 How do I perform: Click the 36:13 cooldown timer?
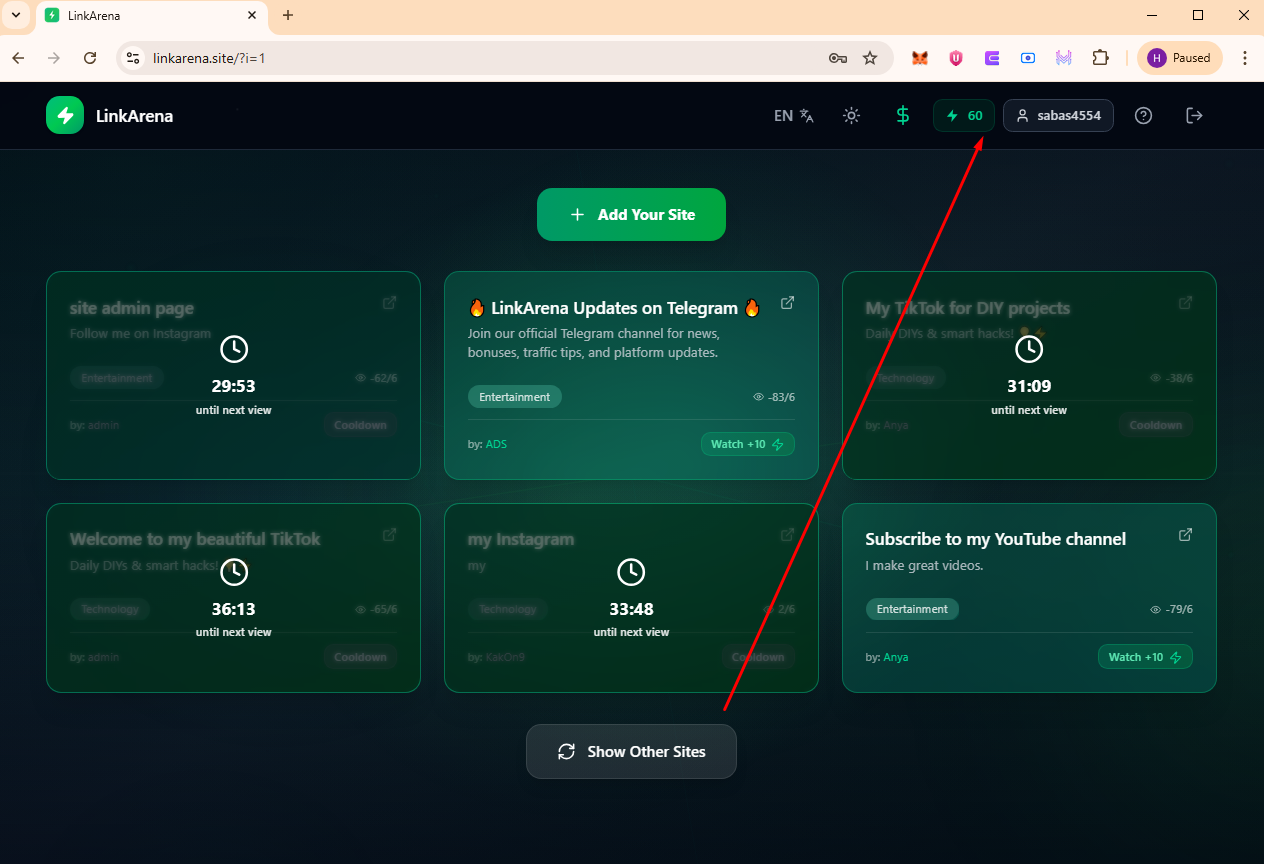tap(233, 609)
